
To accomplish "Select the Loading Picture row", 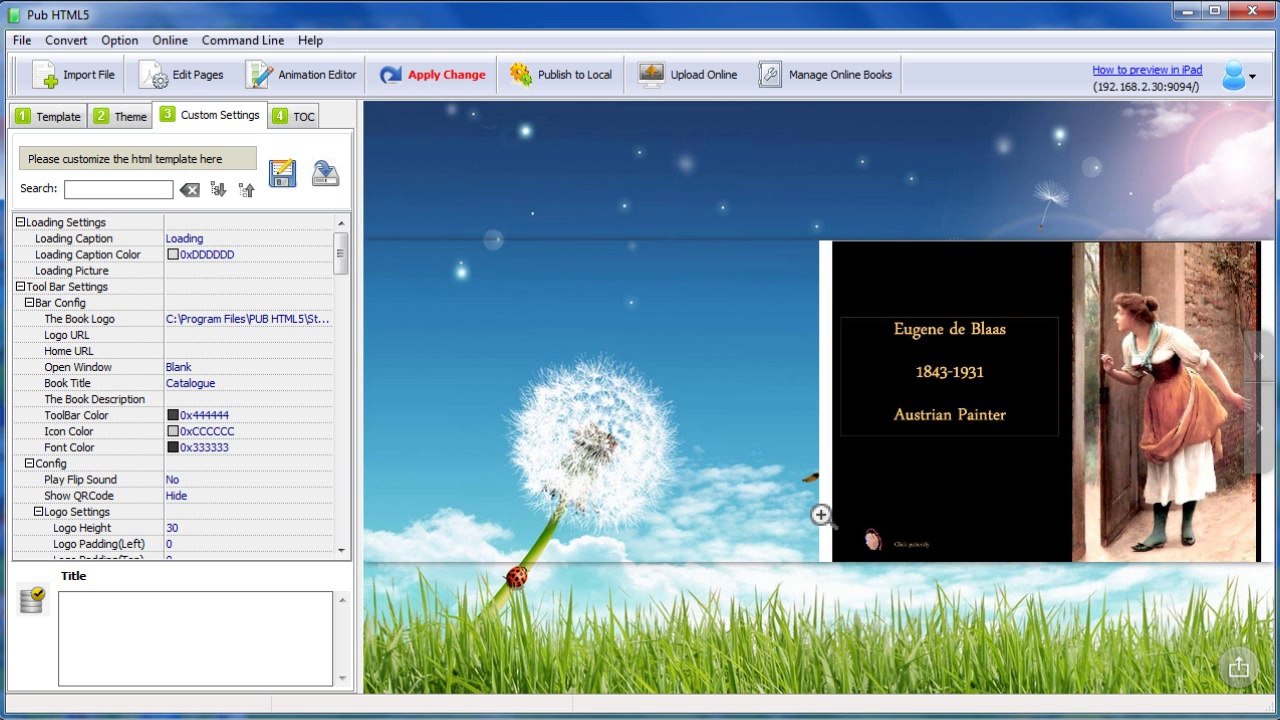I will (173, 270).
